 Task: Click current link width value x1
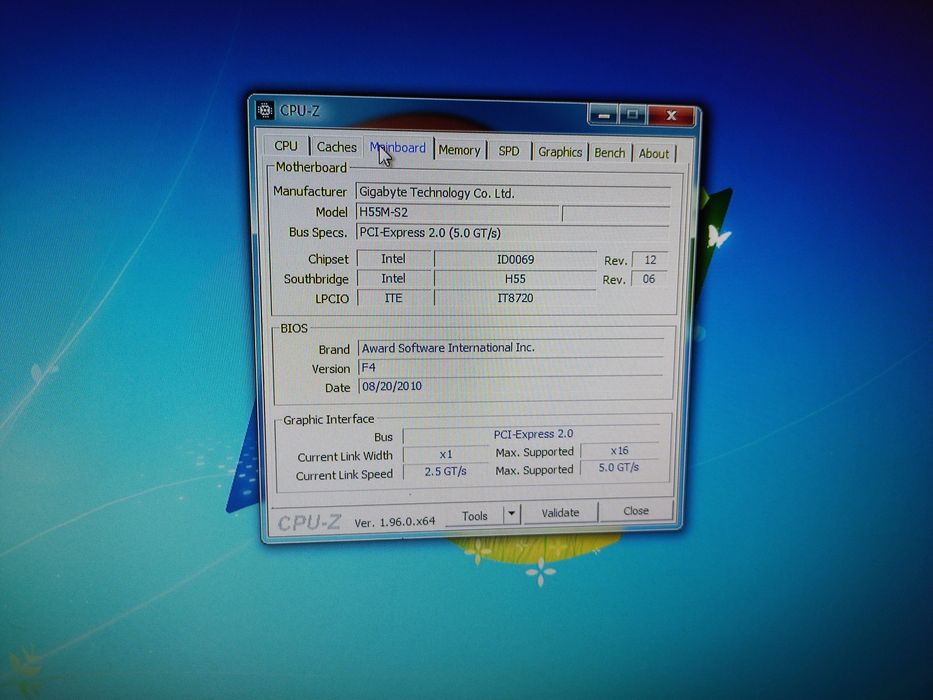446,454
